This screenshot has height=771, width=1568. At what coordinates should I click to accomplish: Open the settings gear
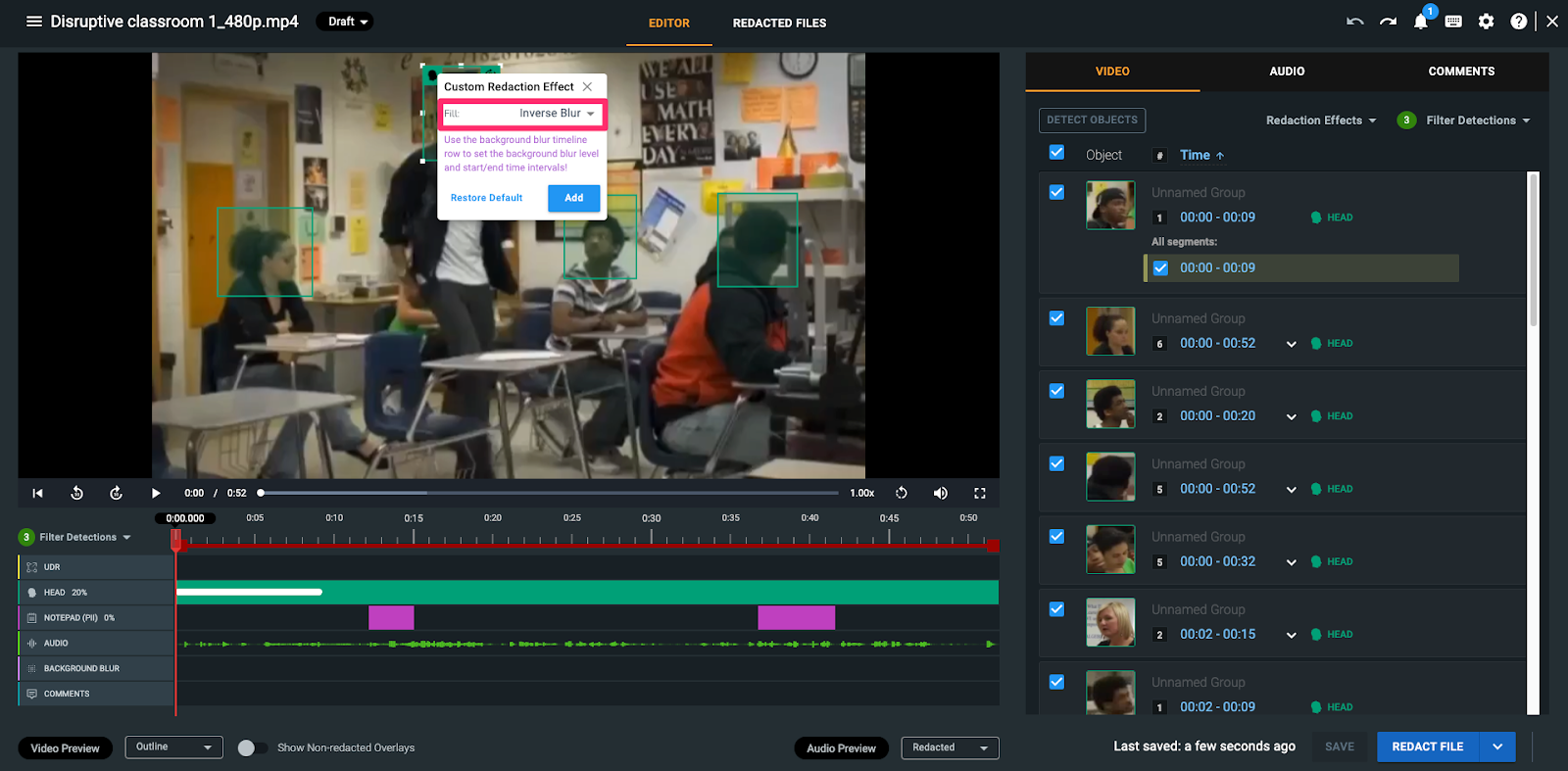(1486, 22)
